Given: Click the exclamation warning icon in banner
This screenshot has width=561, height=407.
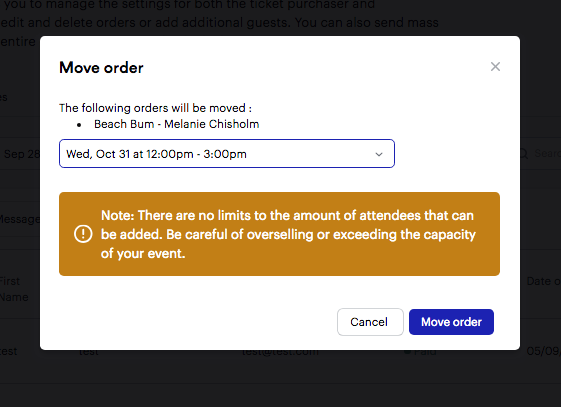Looking at the screenshot, I should pyautogui.click(x=83, y=234).
